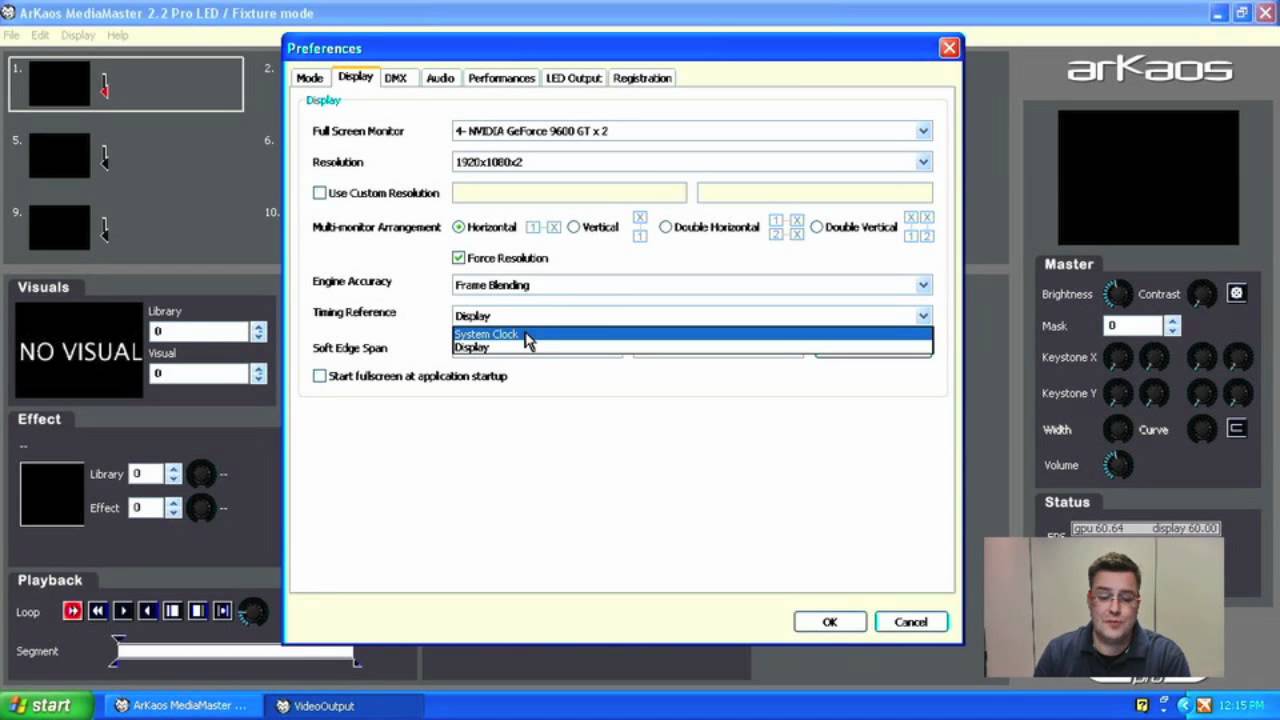Click the play forward arrow in Playback
Image resolution: width=1280 pixels, height=720 pixels.
pyautogui.click(x=122, y=611)
